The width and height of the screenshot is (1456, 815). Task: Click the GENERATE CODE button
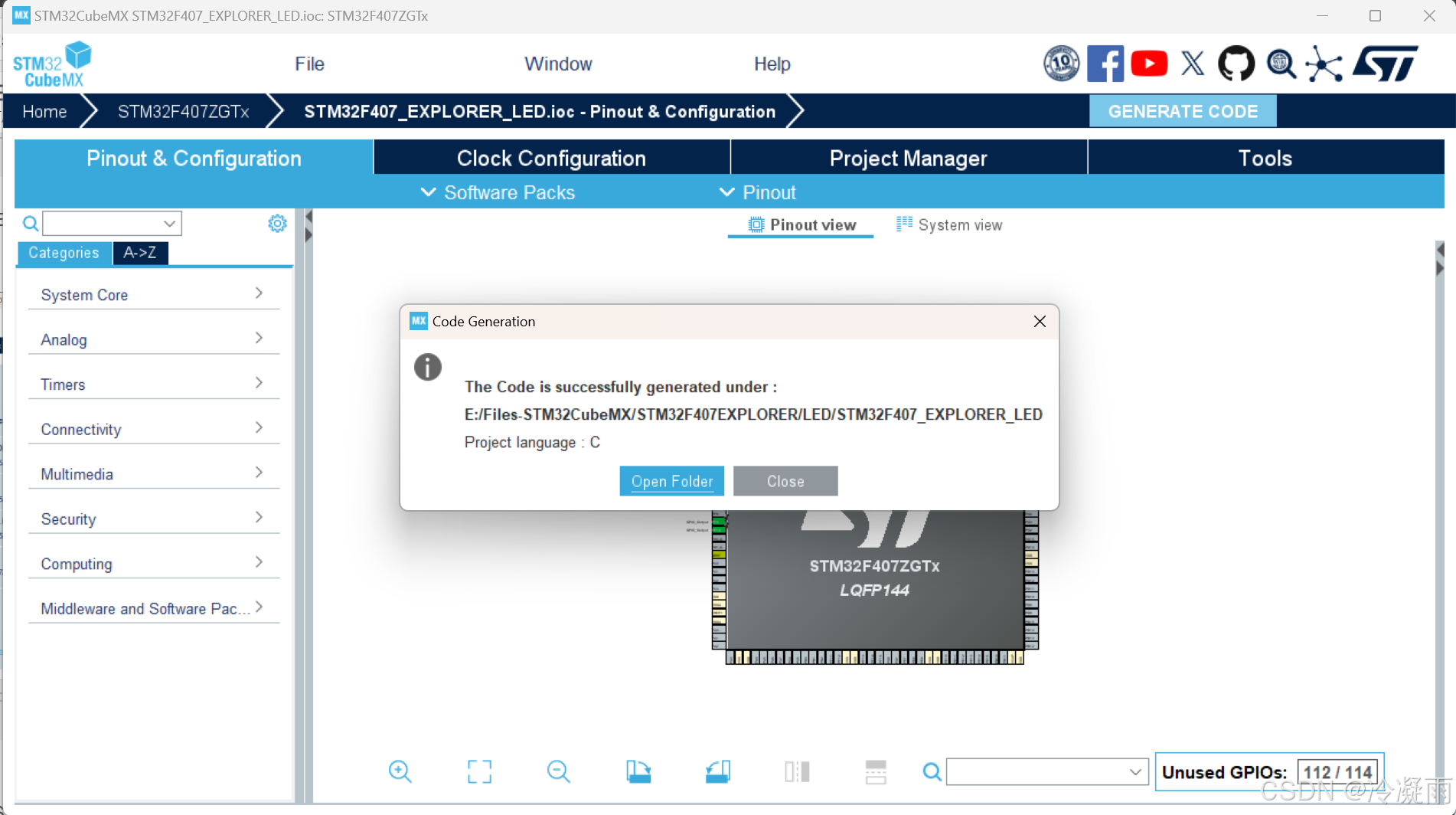pos(1183,111)
